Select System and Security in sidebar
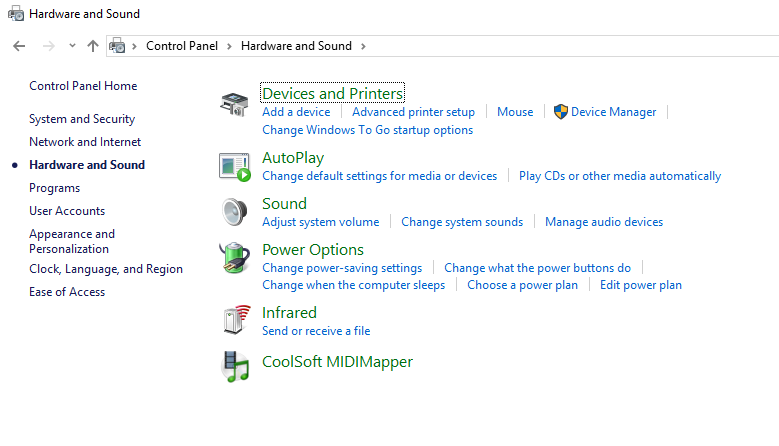Image resolution: width=779 pixels, height=446 pixels. (x=82, y=119)
